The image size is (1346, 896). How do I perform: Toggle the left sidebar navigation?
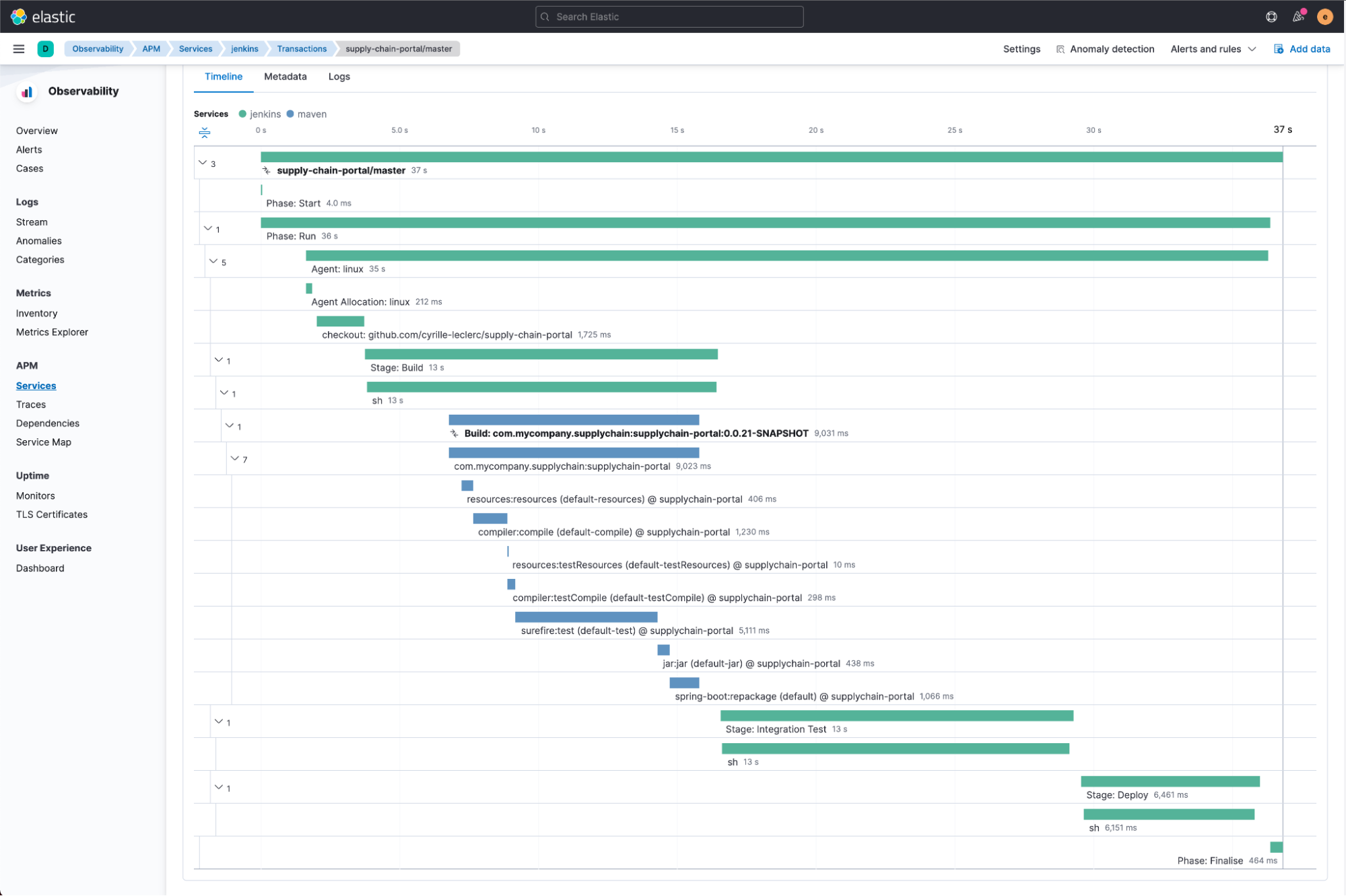(19, 48)
